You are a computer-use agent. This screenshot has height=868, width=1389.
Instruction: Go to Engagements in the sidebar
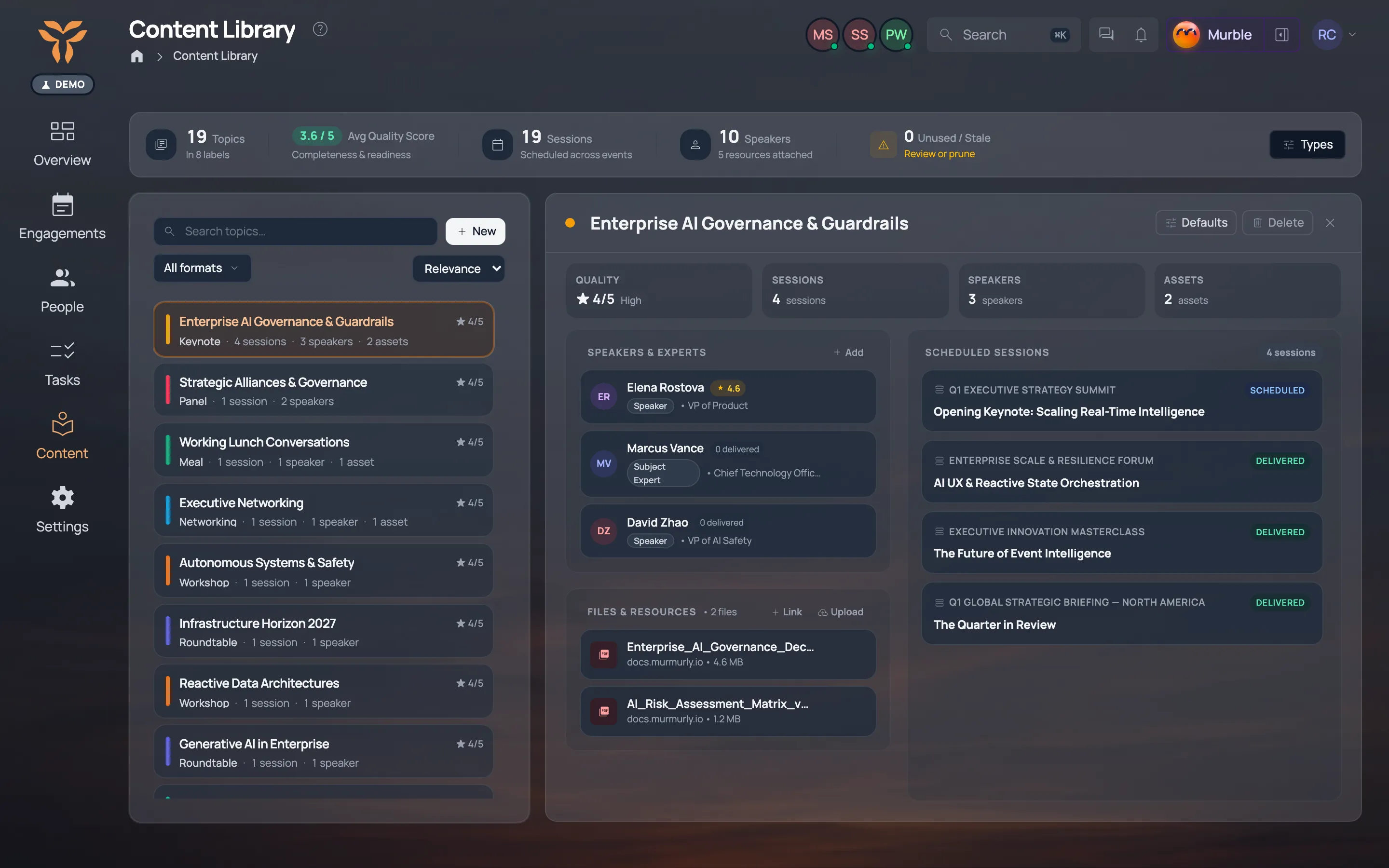[62, 217]
